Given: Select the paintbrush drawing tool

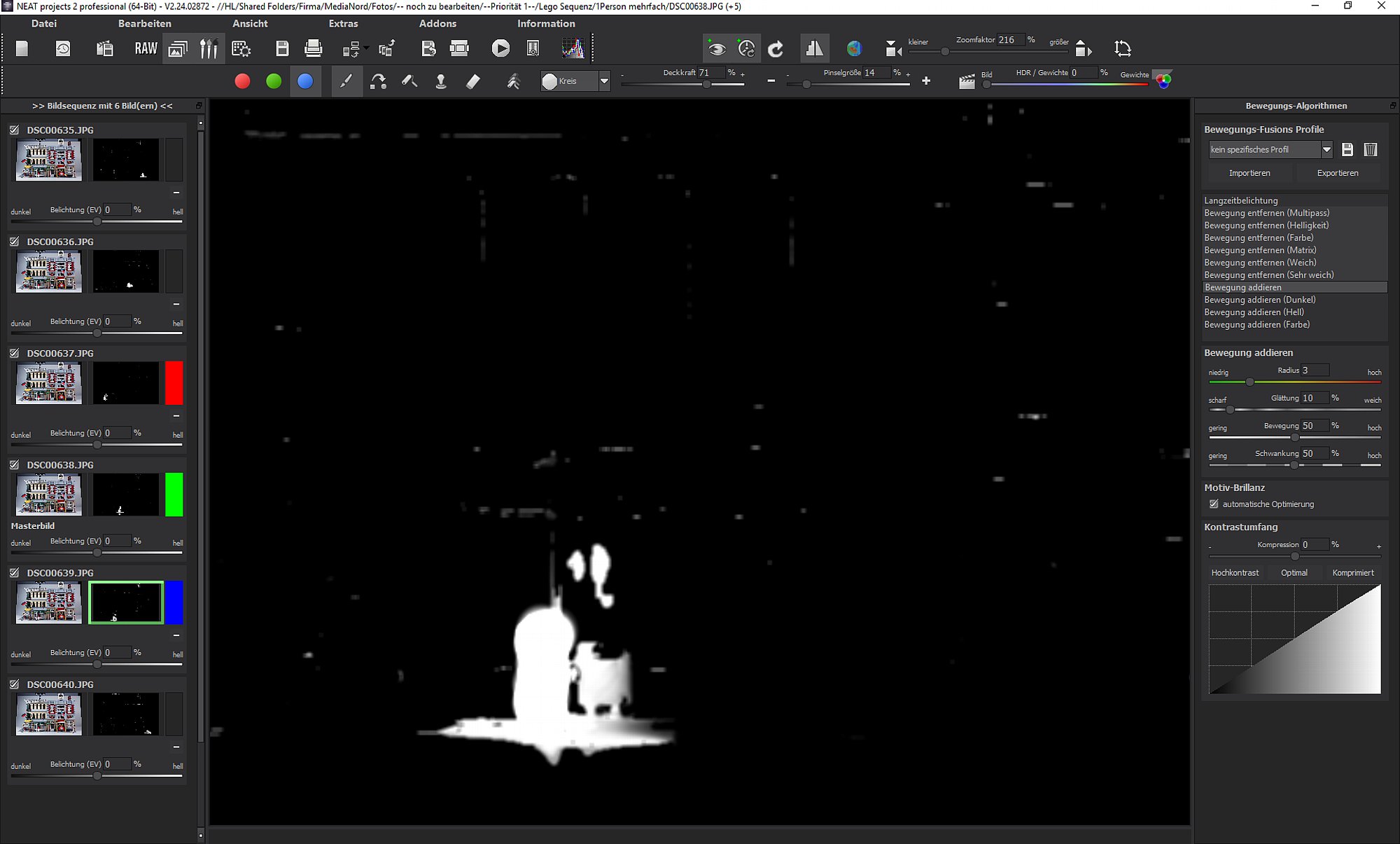Looking at the screenshot, I should [x=346, y=81].
